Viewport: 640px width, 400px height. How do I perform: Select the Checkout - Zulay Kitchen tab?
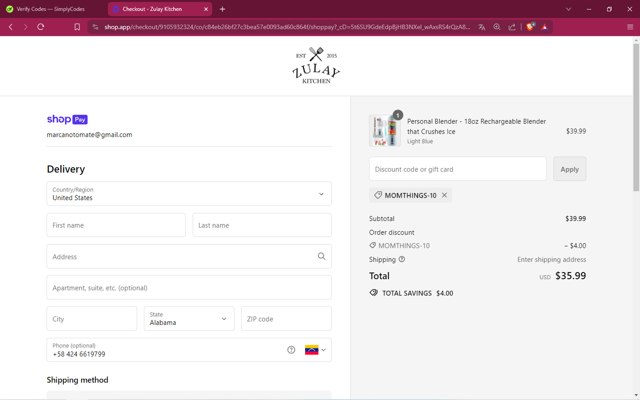point(160,9)
